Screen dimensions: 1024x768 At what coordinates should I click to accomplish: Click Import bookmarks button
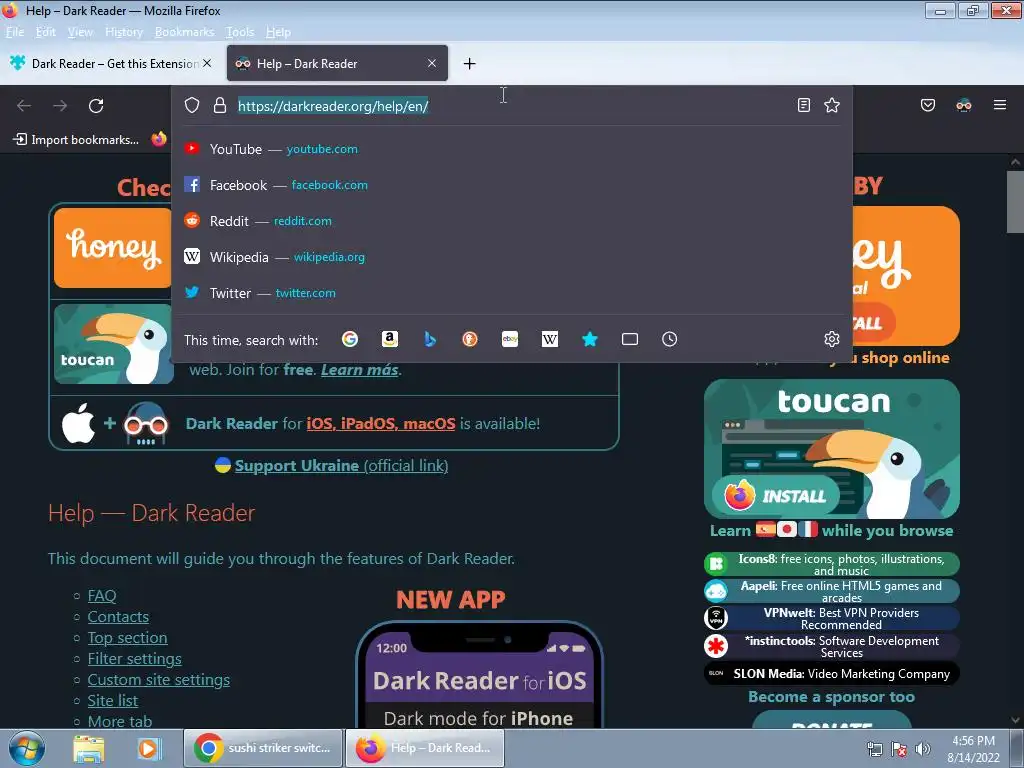click(x=76, y=139)
